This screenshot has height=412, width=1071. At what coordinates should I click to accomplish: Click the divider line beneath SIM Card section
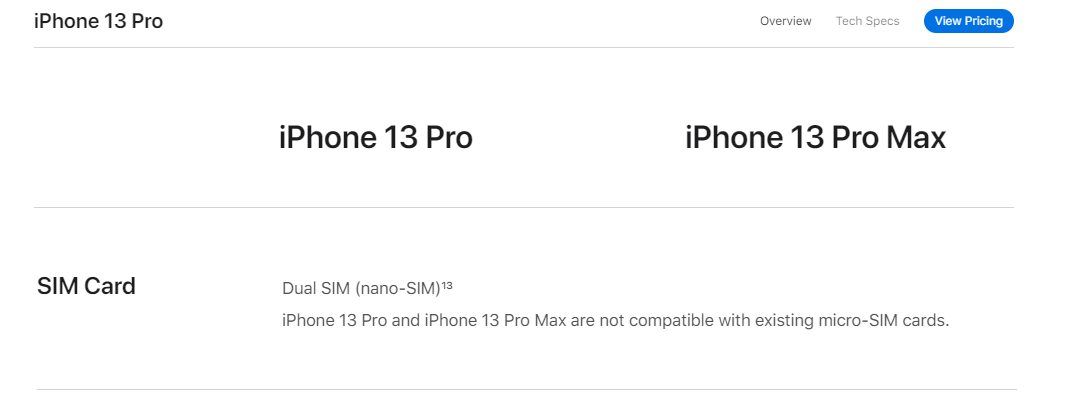click(x=527, y=389)
